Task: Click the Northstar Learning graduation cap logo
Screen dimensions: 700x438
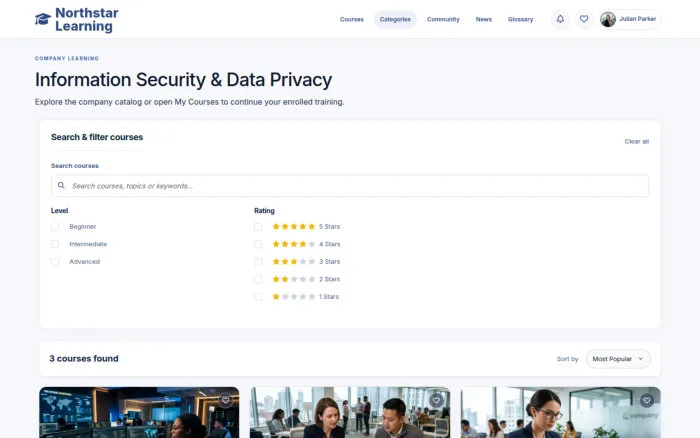Action: (43, 19)
